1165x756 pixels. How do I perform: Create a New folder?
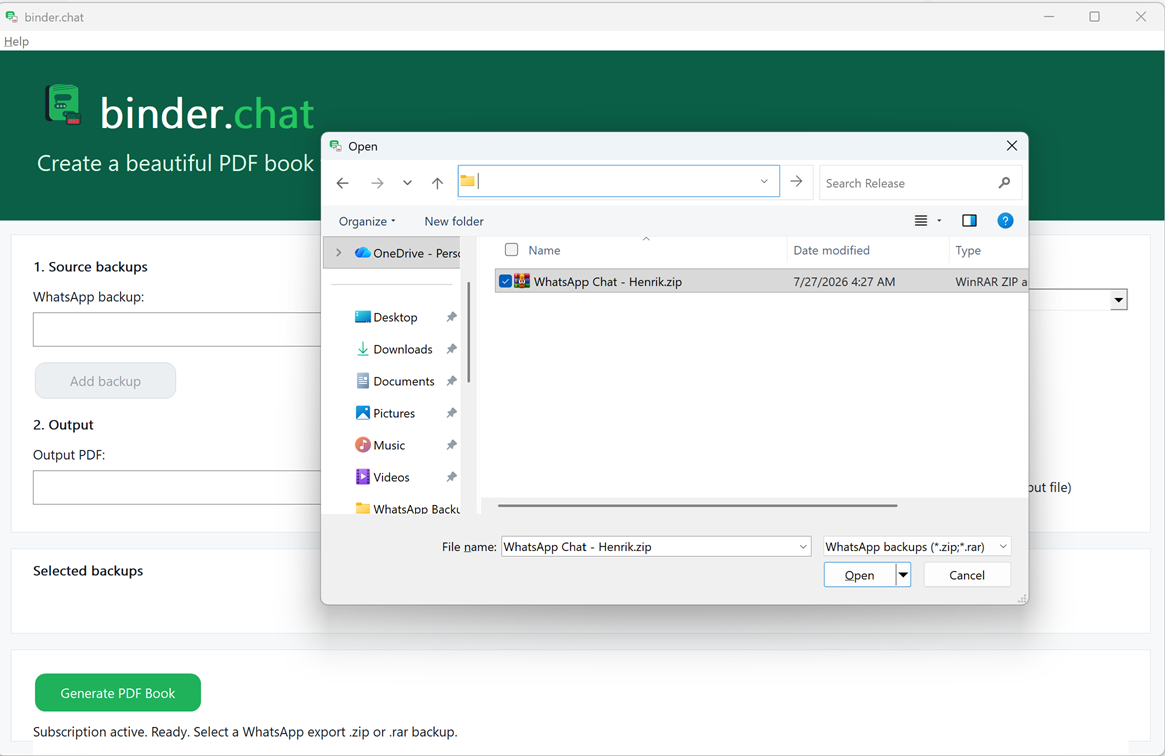[454, 221]
